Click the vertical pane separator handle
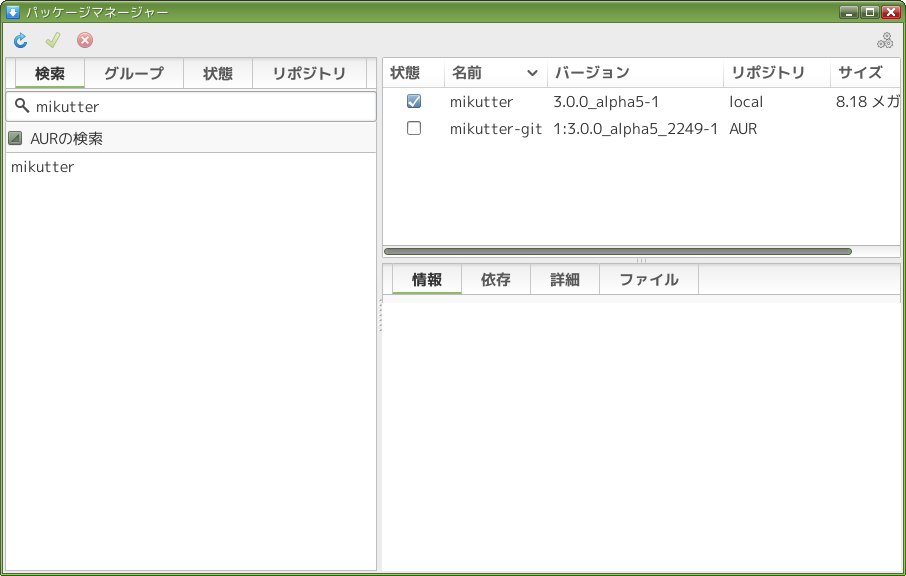 pos(380,315)
